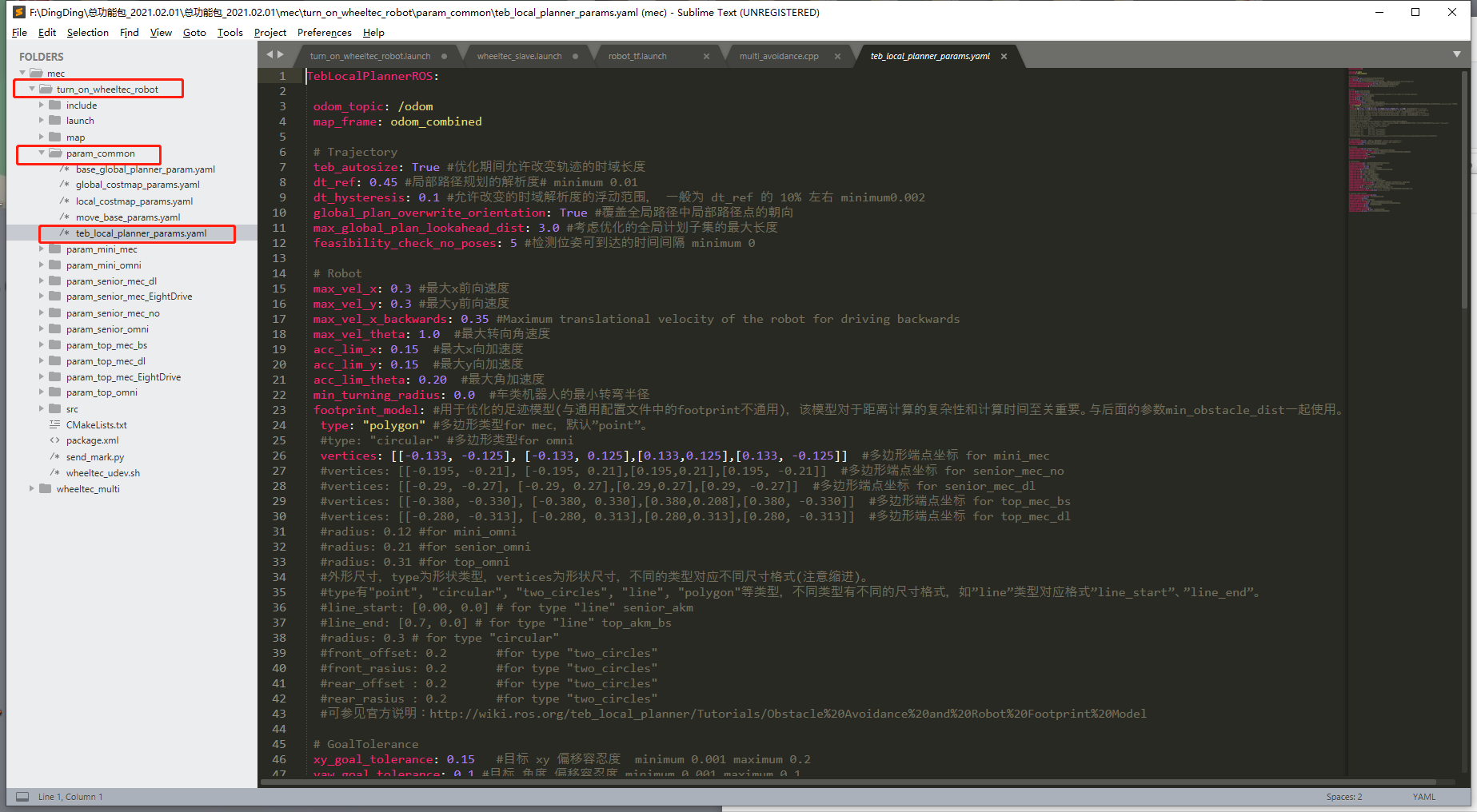Open local_costmap_params.yaml file

tap(134, 201)
